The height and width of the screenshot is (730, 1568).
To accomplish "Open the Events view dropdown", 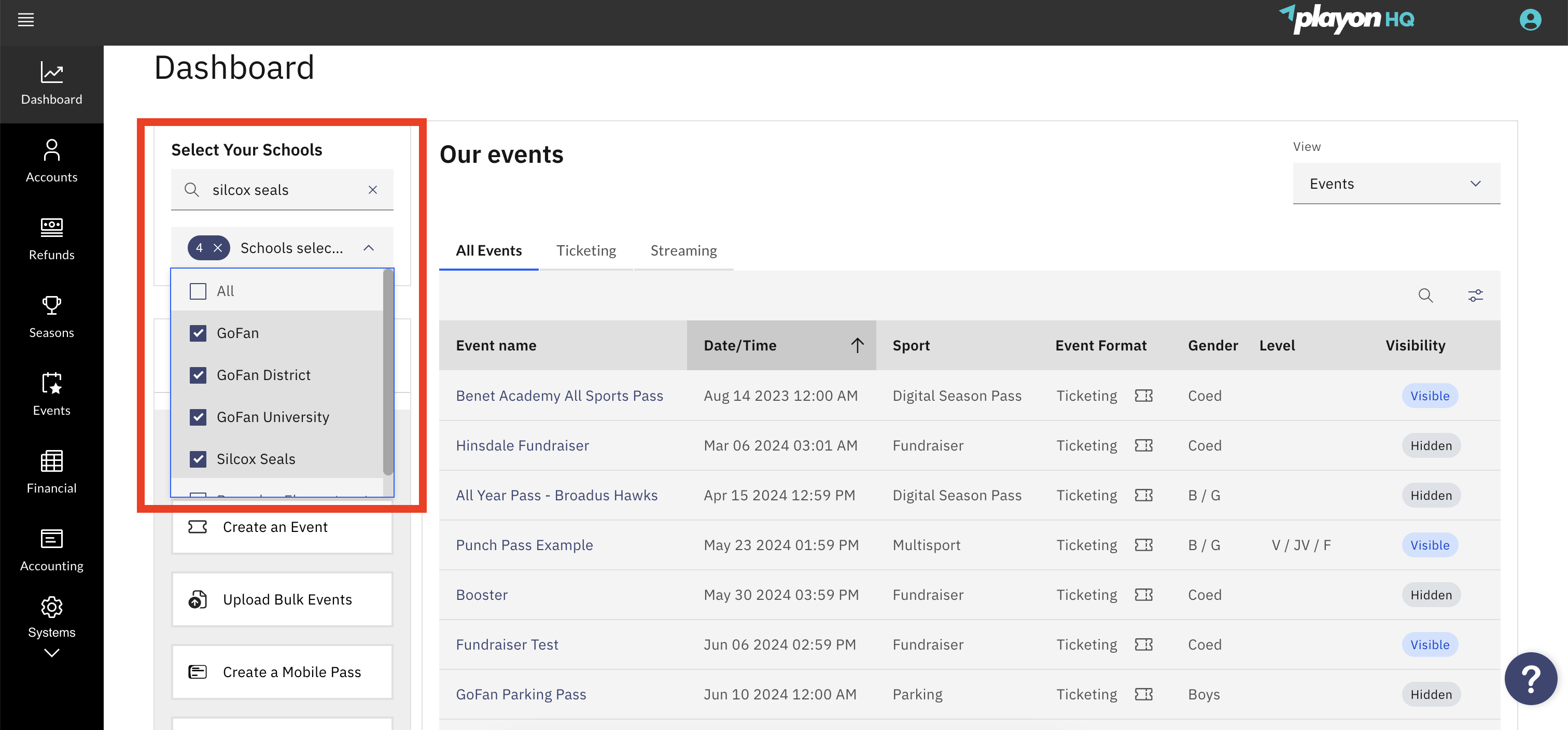I will coord(1396,184).
